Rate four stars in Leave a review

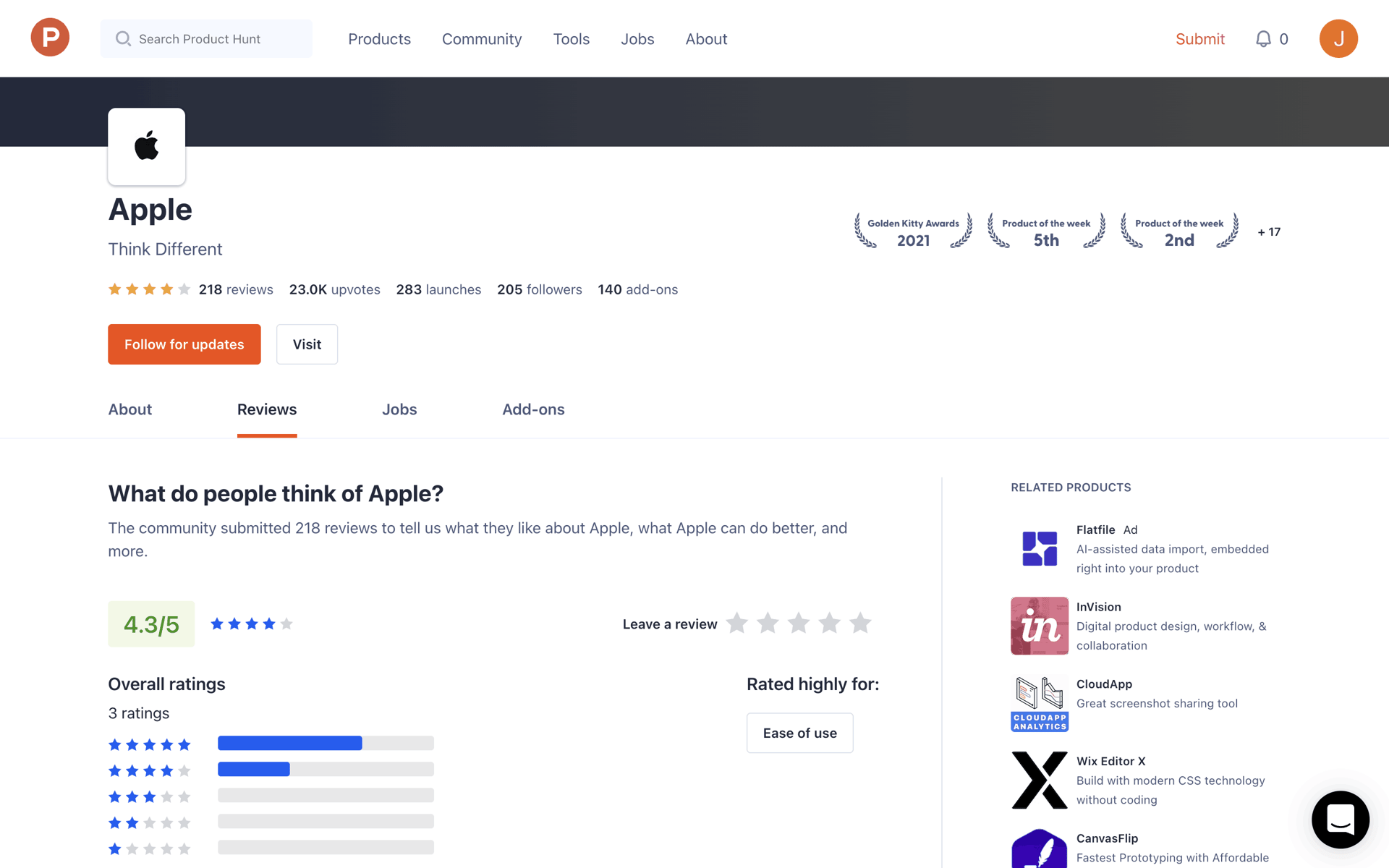(829, 623)
